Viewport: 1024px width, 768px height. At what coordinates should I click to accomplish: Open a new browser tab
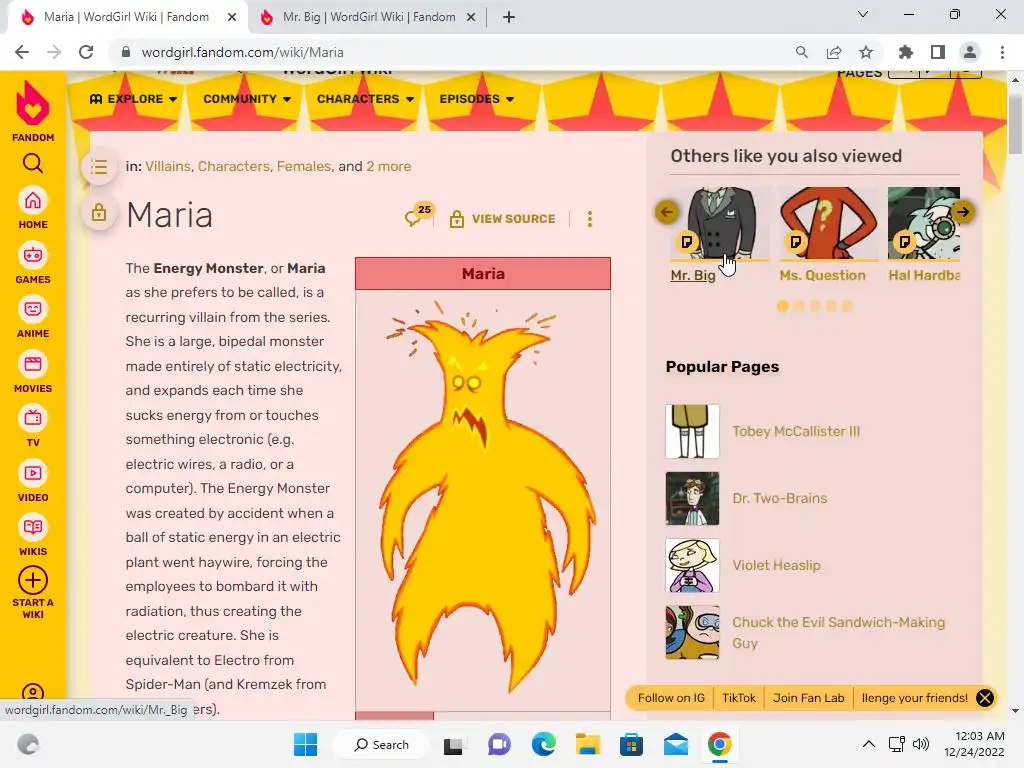509,17
